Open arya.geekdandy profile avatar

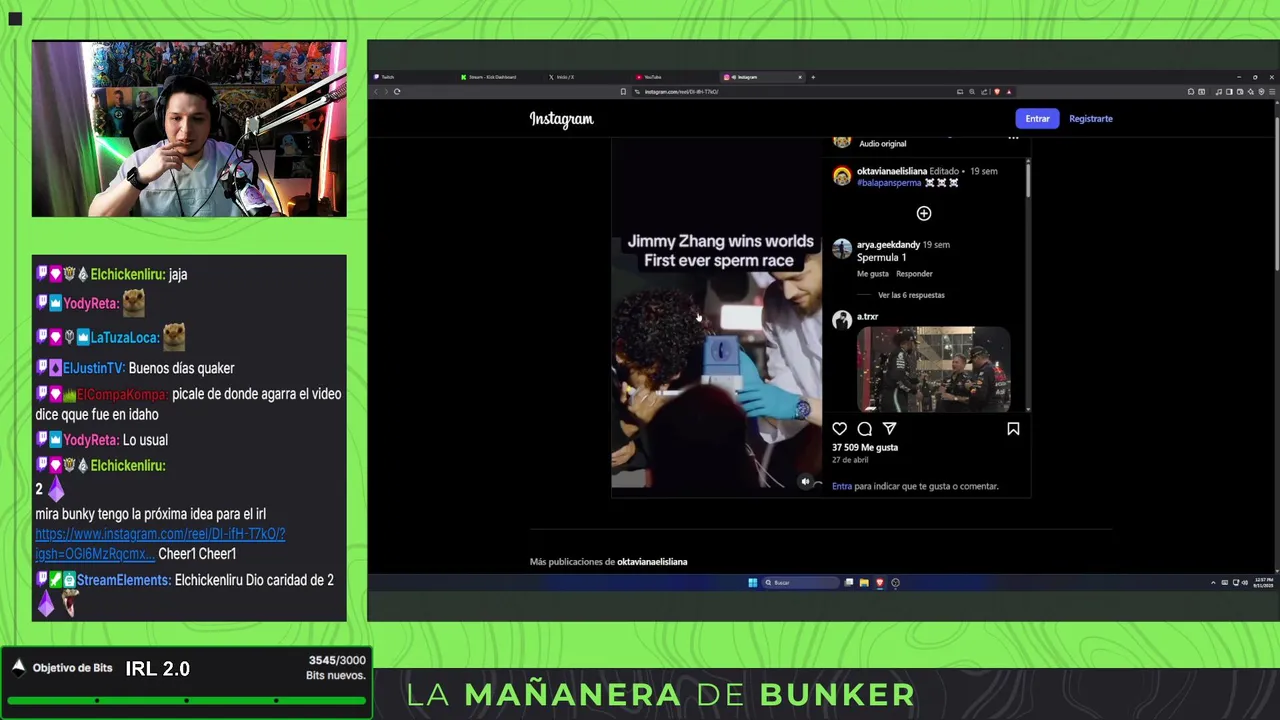(842, 249)
